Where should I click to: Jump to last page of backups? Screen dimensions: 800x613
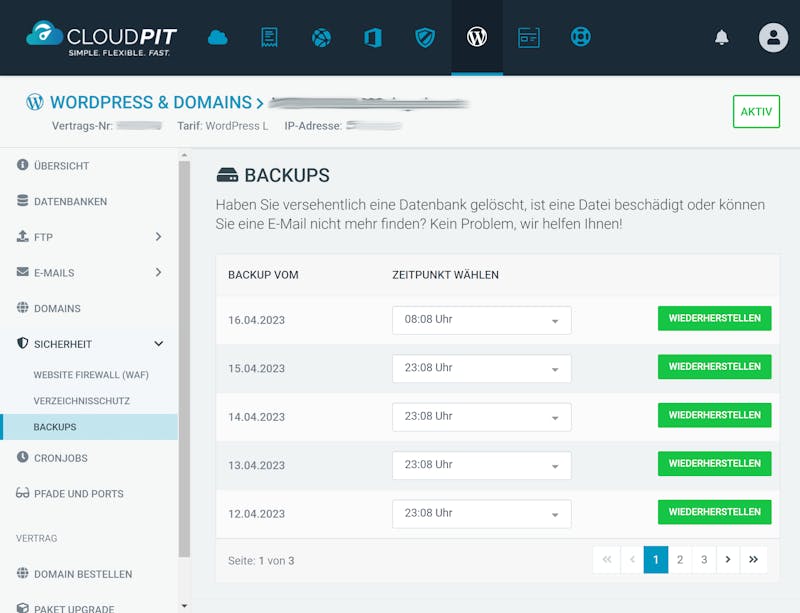pyautogui.click(x=753, y=560)
